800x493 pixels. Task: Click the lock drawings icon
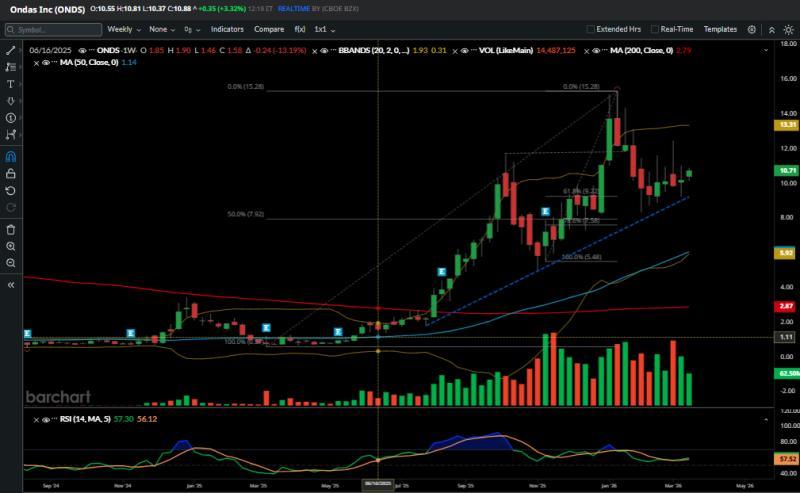(x=11, y=173)
